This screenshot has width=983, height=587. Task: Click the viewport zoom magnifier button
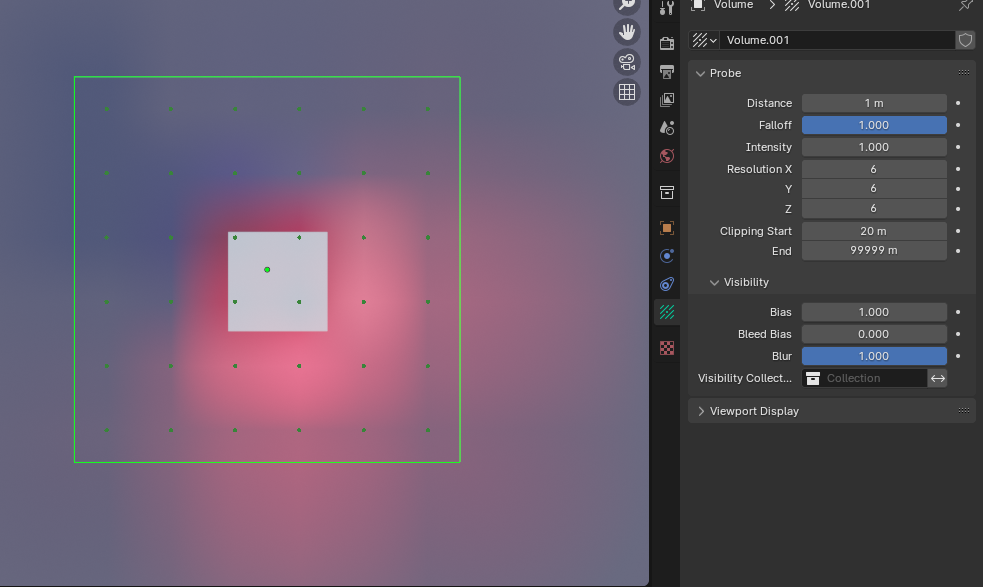(626, 5)
